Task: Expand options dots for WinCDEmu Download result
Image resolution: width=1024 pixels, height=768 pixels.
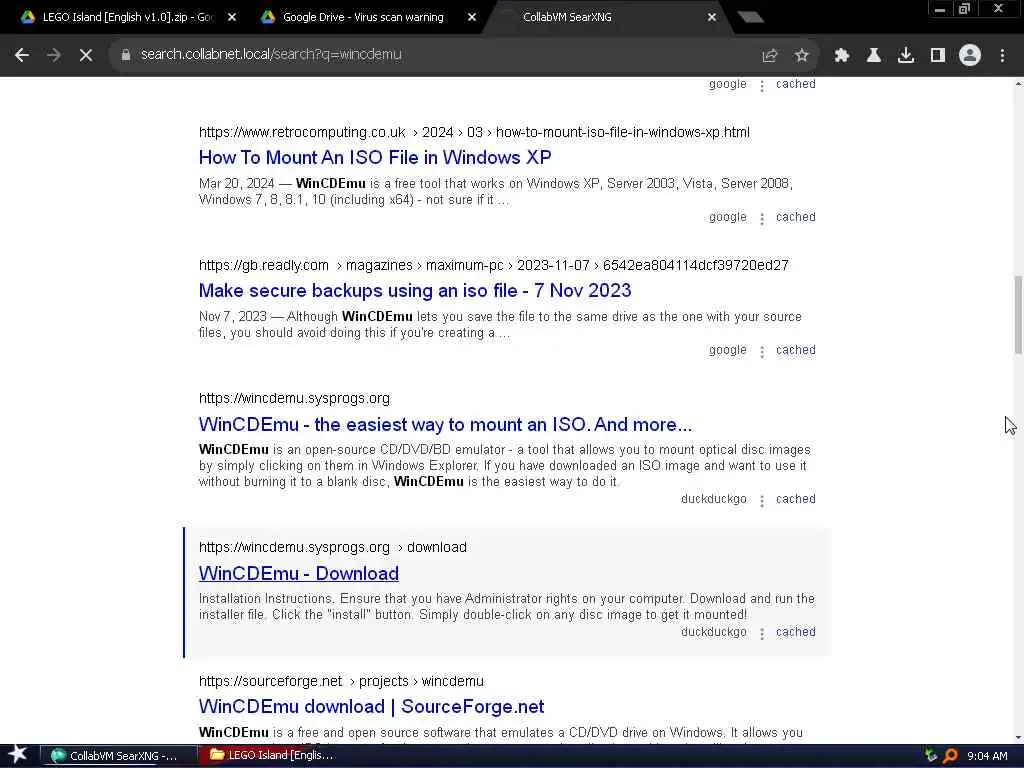Action: click(x=761, y=634)
